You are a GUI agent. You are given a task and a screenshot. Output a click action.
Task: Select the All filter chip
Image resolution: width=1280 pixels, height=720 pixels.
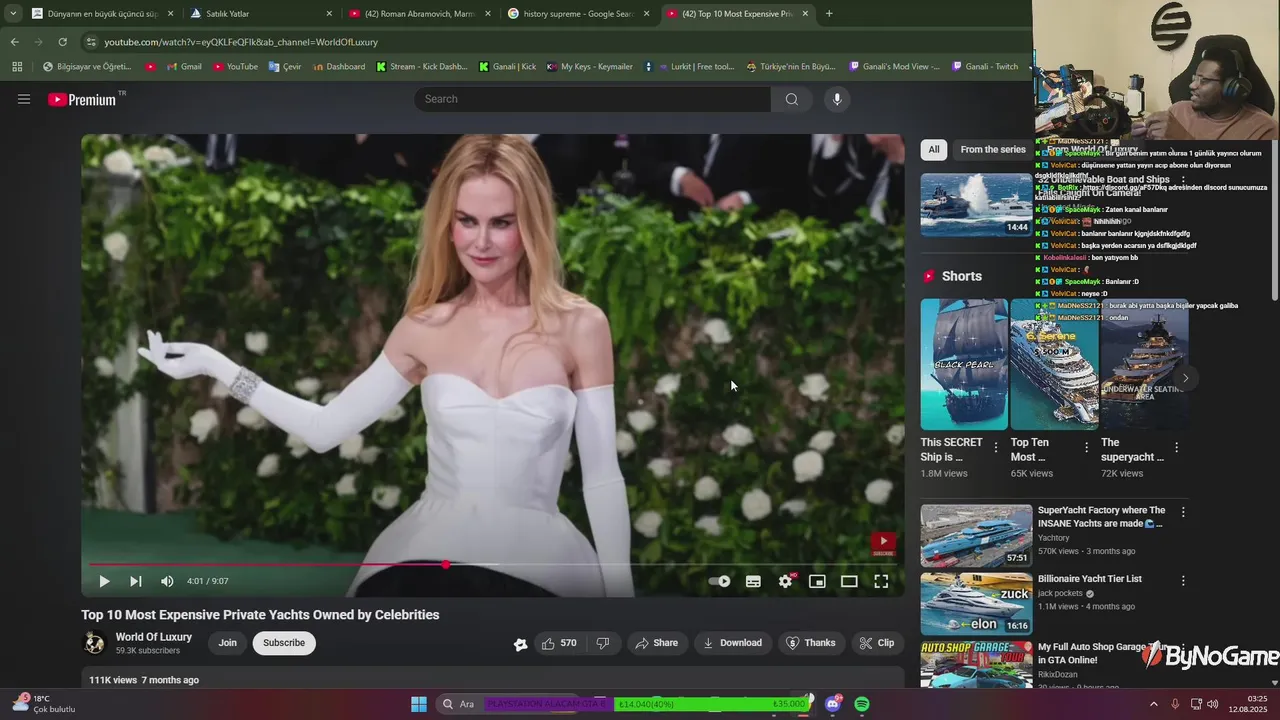(934, 150)
